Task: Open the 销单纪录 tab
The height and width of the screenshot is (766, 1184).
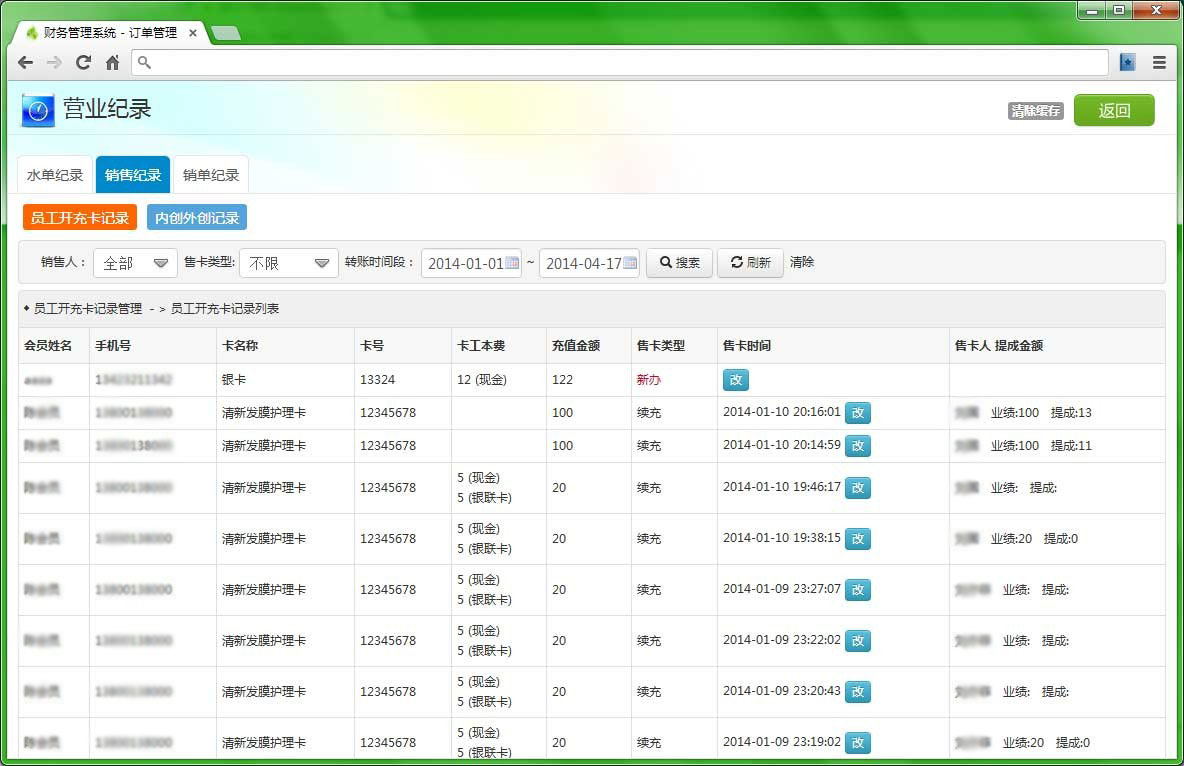Action: [x=211, y=175]
